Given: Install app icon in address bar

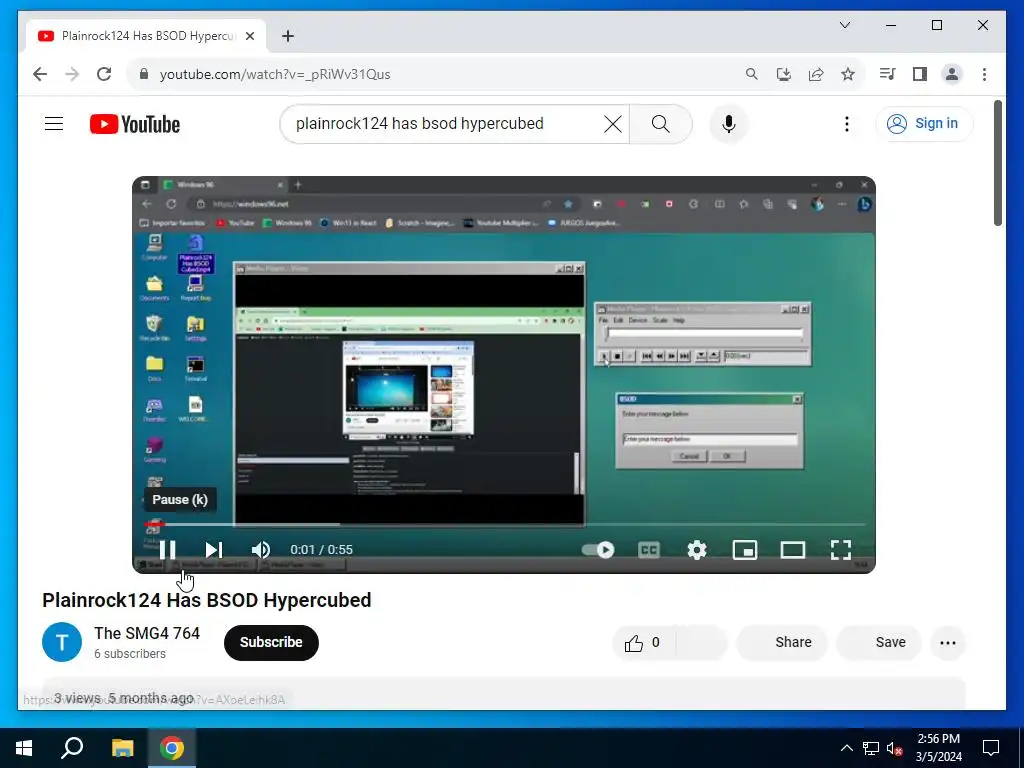Looking at the screenshot, I should click(784, 74).
